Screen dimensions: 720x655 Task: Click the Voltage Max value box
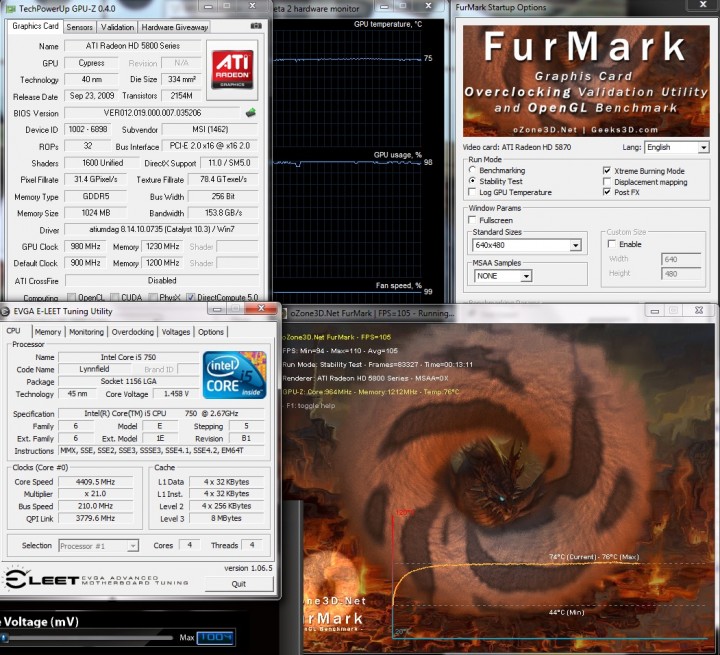(216, 637)
